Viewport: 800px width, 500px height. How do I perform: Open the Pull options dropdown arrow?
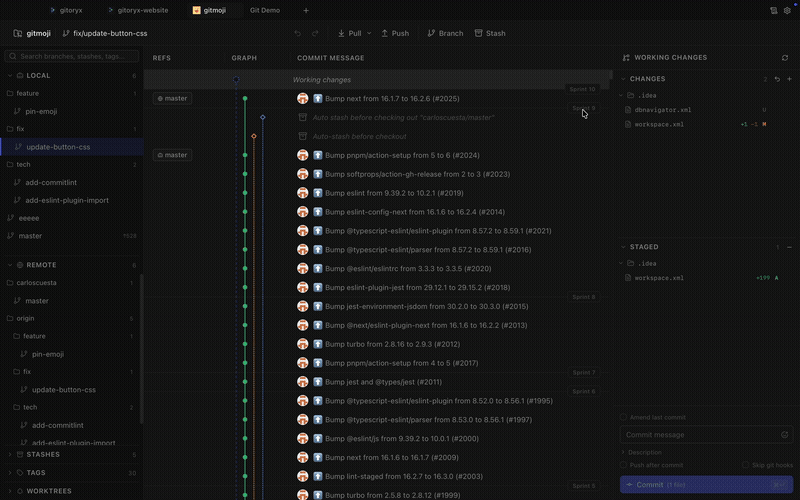click(x=369, y=33)
